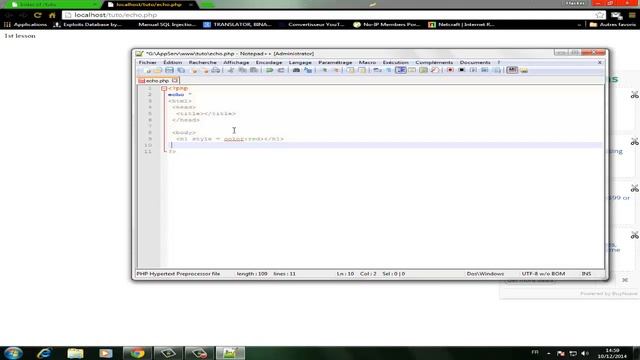The width and height of the screenshot is (640, 360).
Task: Stop macro recording with the black square
Action: pos(462,70)
